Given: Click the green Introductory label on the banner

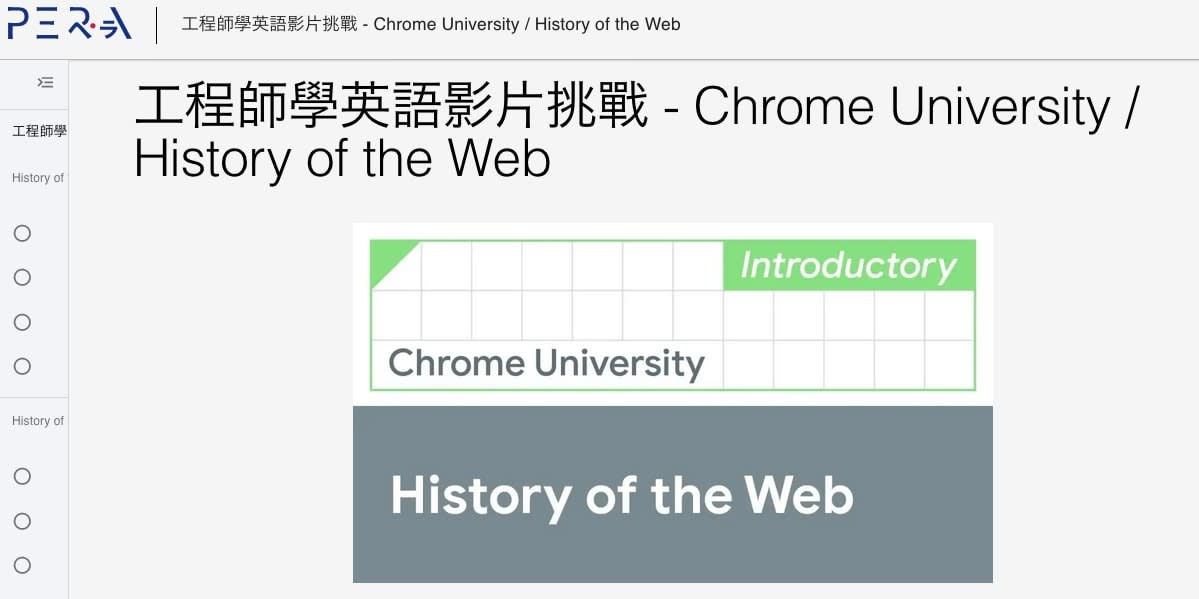Looking at the screenshot, I should coord(846,266).
